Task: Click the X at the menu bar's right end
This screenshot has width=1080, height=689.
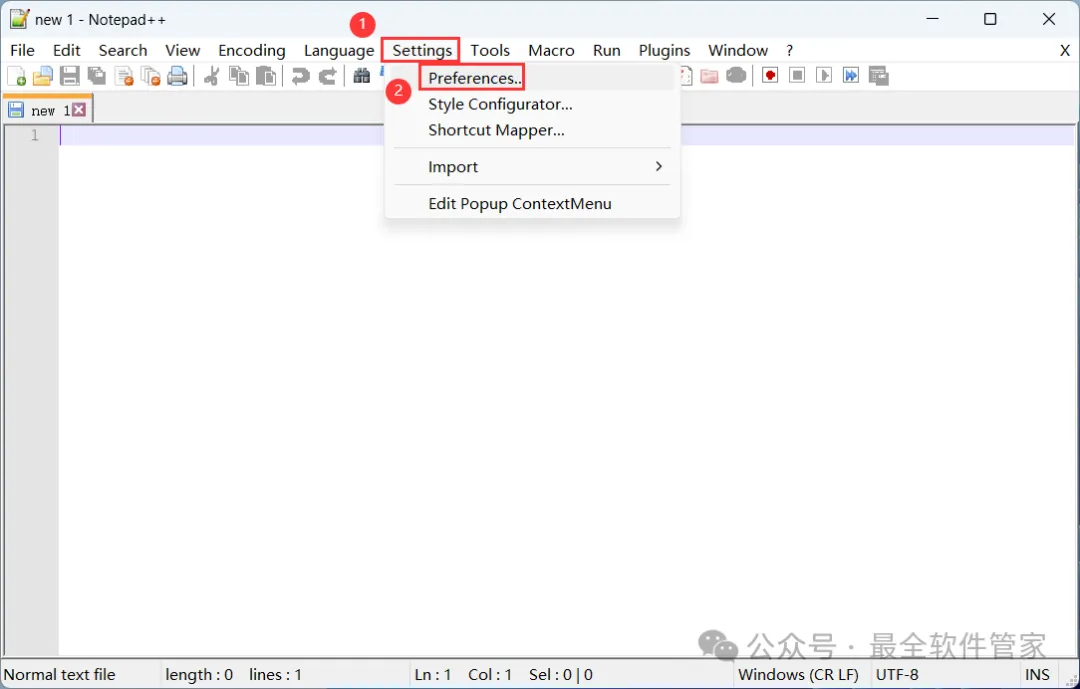Action: (1065, 50)
